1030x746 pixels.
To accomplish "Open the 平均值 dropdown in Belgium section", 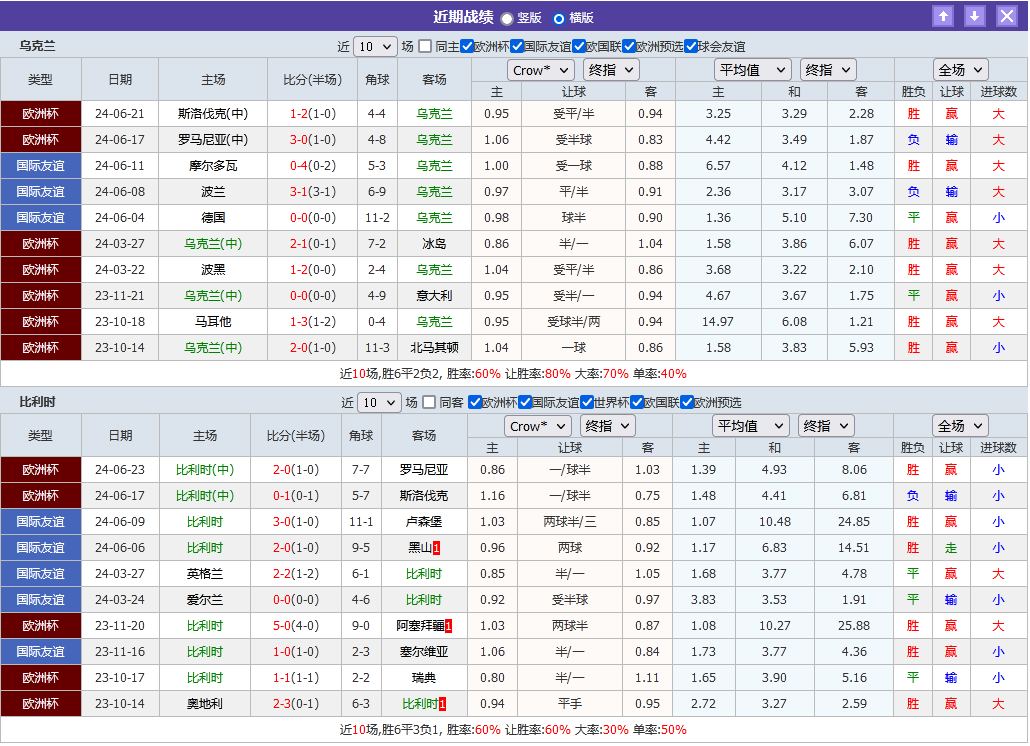I will pos(751,425).
